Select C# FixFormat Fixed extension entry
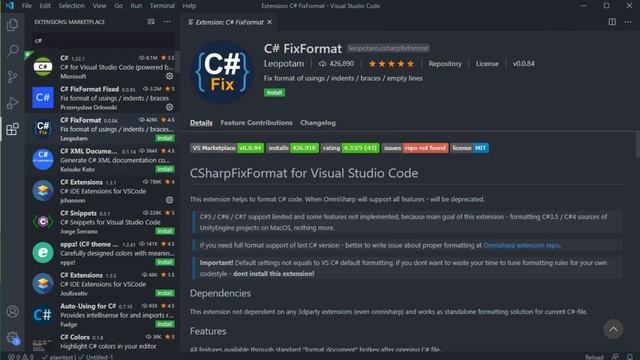640x360 pixels. point(101,98)
